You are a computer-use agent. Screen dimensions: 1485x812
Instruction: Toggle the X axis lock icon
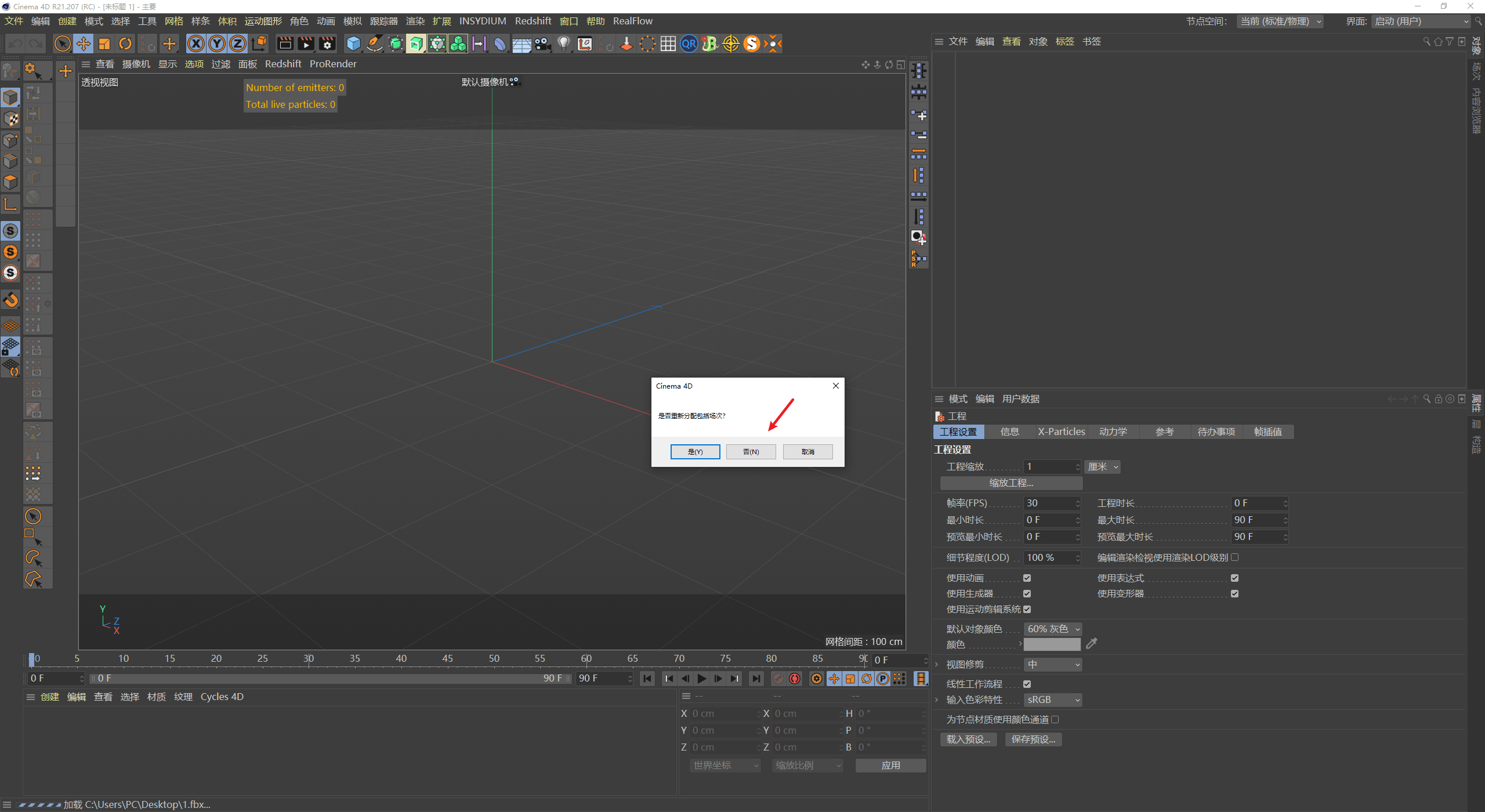[x=196, y=43]
